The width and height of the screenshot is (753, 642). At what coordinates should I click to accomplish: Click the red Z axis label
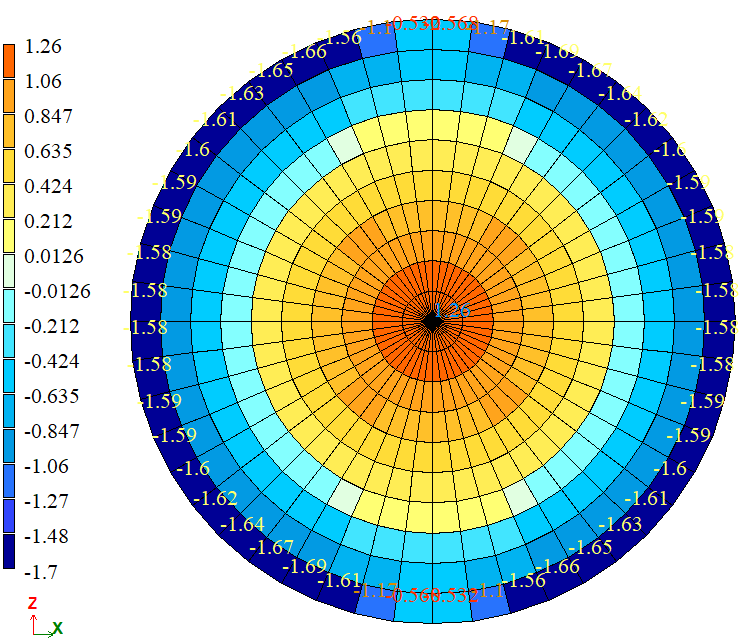pyautogui.click(x=32, y=602)
